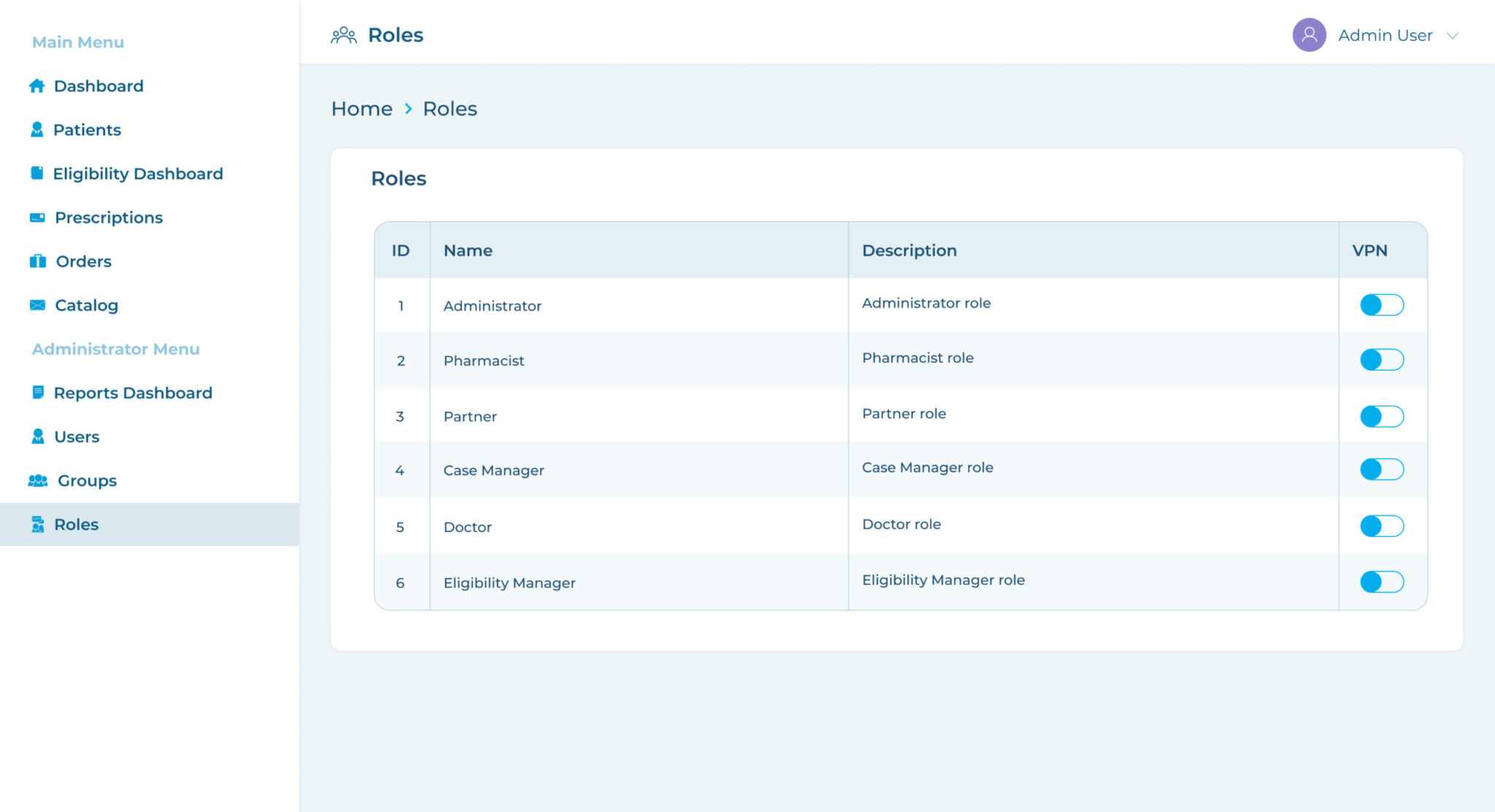Screen dimensions: 1495x812
Task: Open Catalog menu item
Action: 86,305
